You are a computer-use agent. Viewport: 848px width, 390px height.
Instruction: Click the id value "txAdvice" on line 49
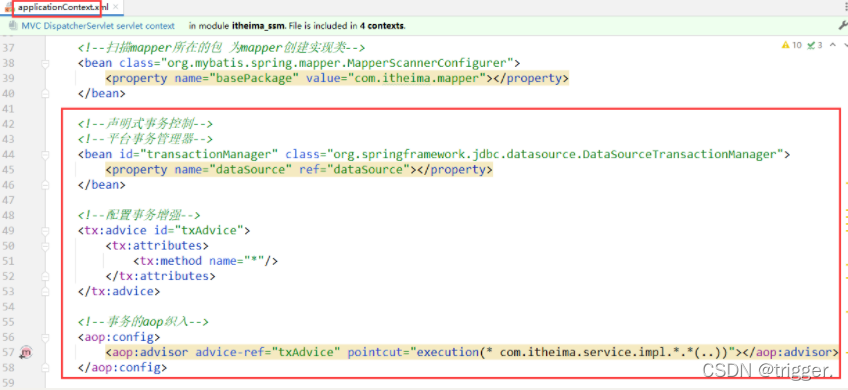click(x=208, y=230)
